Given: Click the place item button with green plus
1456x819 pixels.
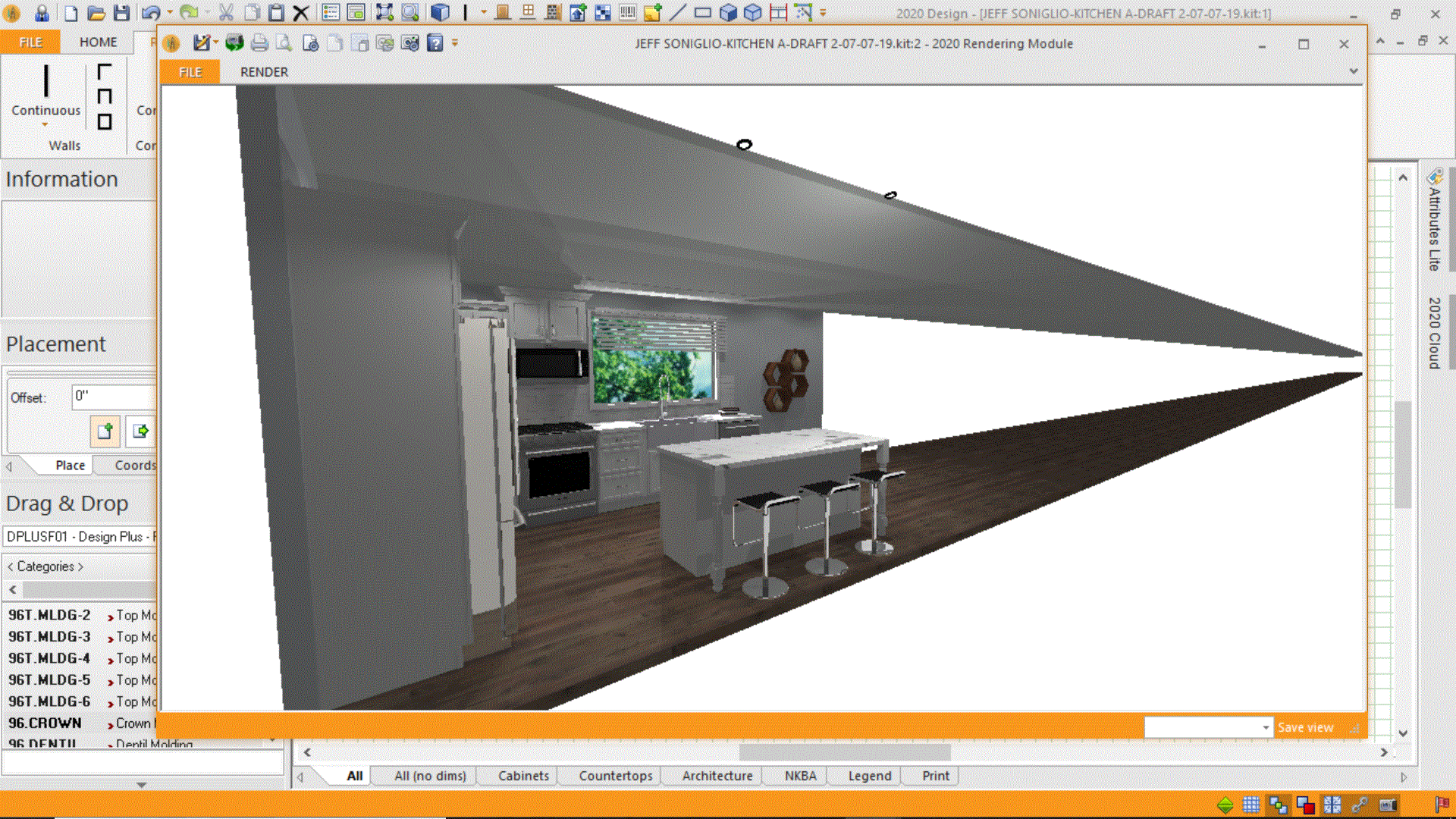Looking at the screenshot, I should (x=105, y=431).
